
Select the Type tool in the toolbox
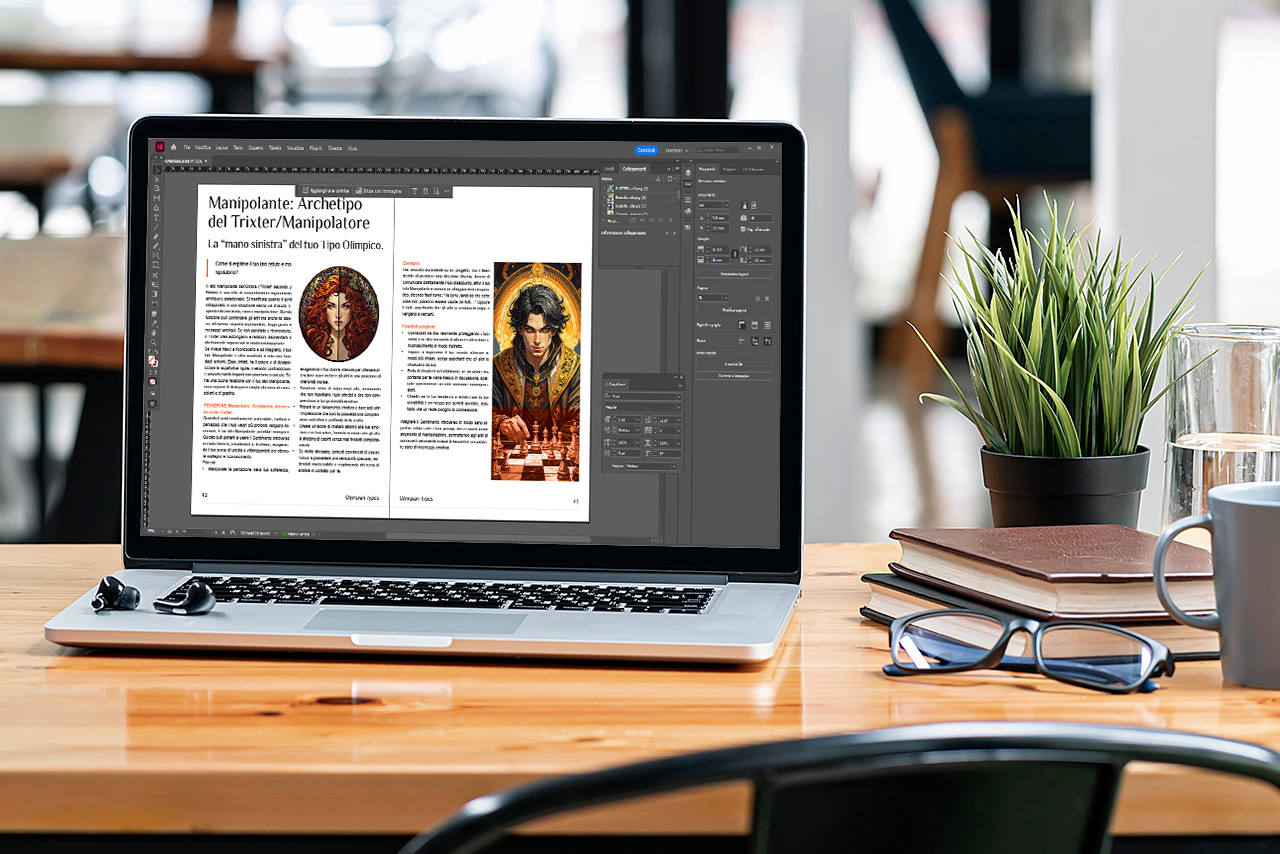[155, 217]
